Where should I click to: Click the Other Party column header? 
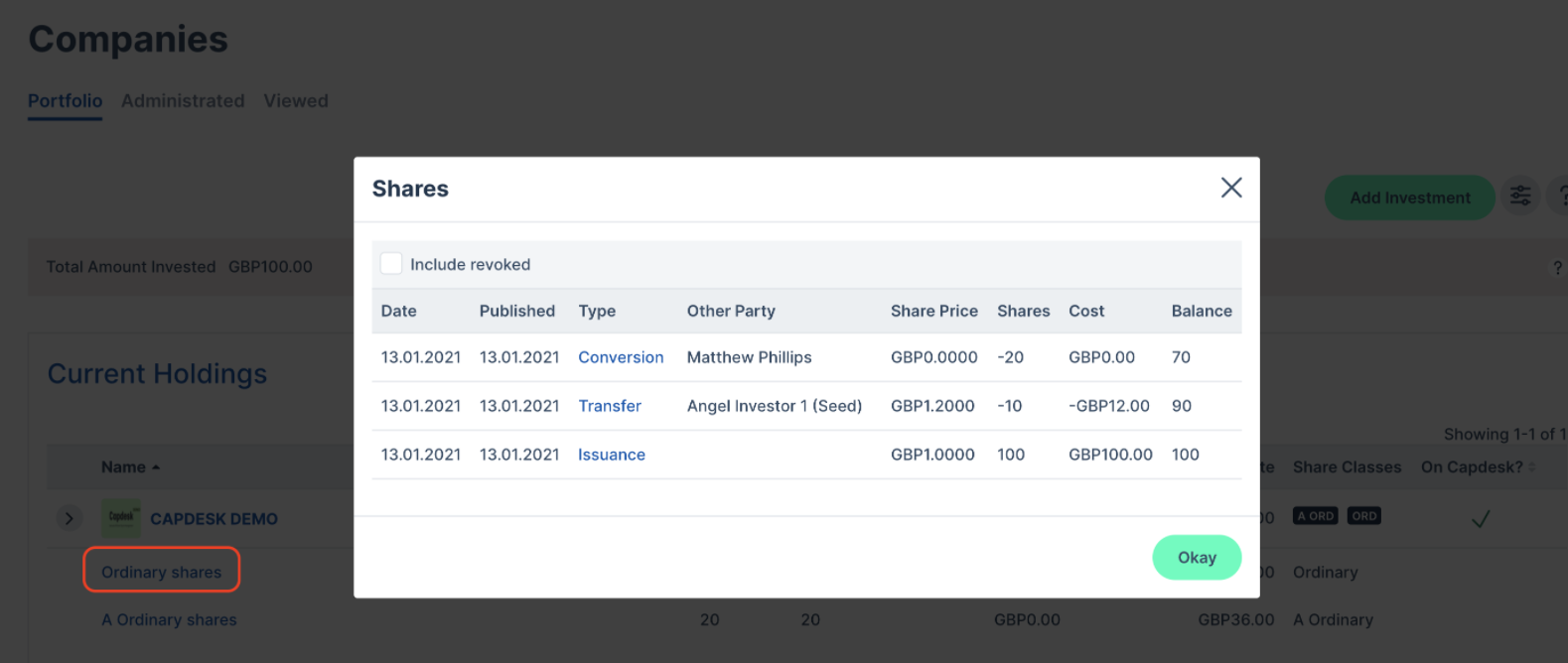tap(731, 311)
